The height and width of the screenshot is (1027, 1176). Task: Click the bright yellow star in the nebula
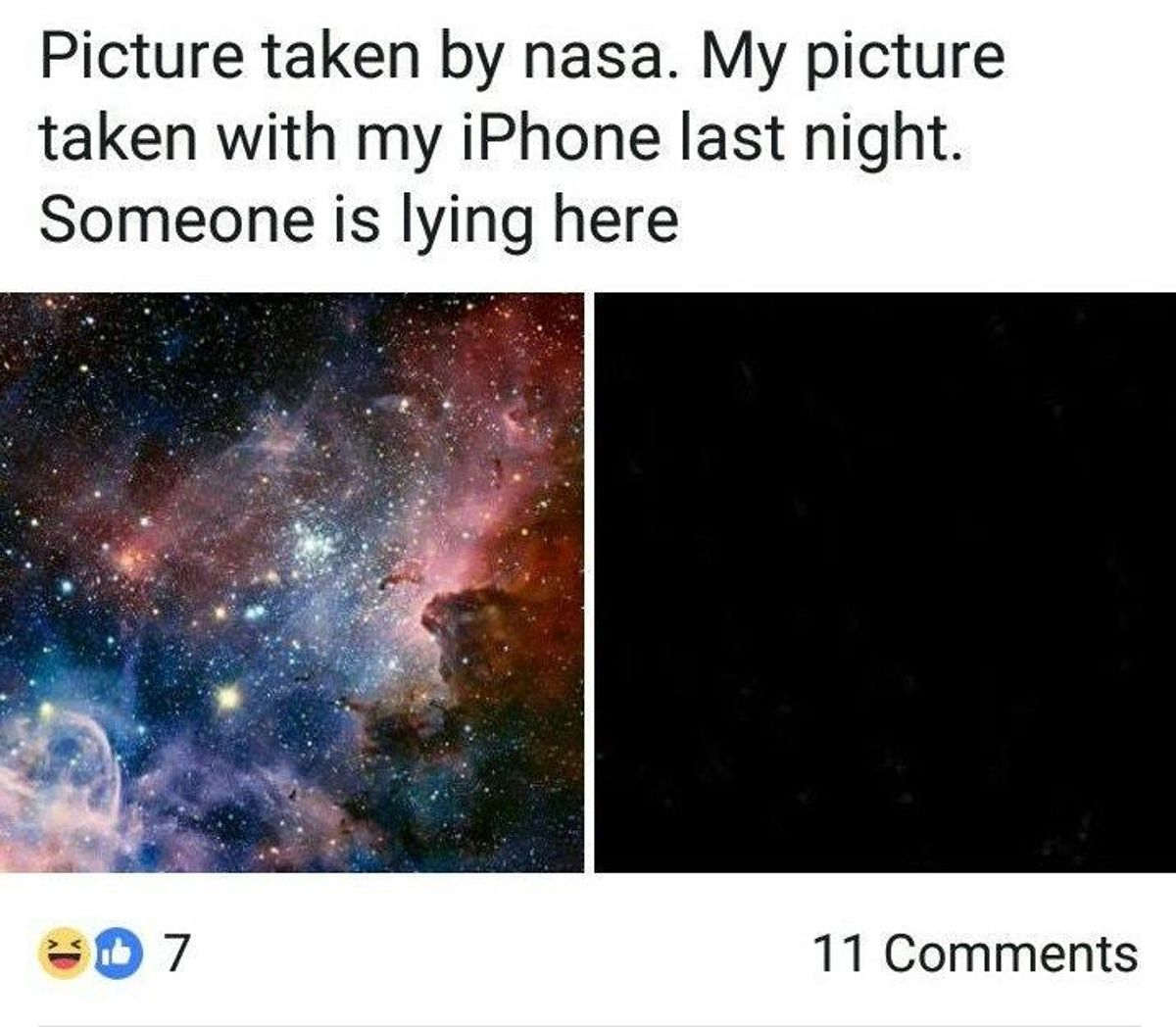pyautogui.click(x=227, y=697)
